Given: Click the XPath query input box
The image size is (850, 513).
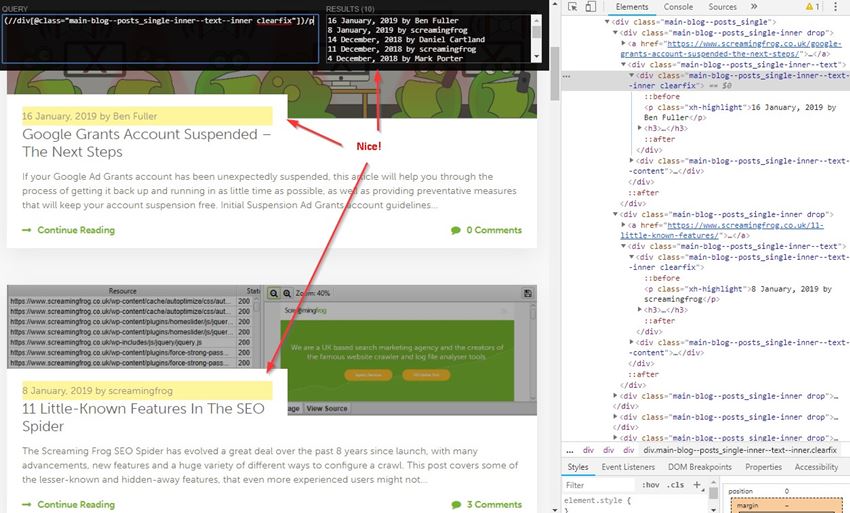Looking at the screenshot, I should [x=160, y=40].
